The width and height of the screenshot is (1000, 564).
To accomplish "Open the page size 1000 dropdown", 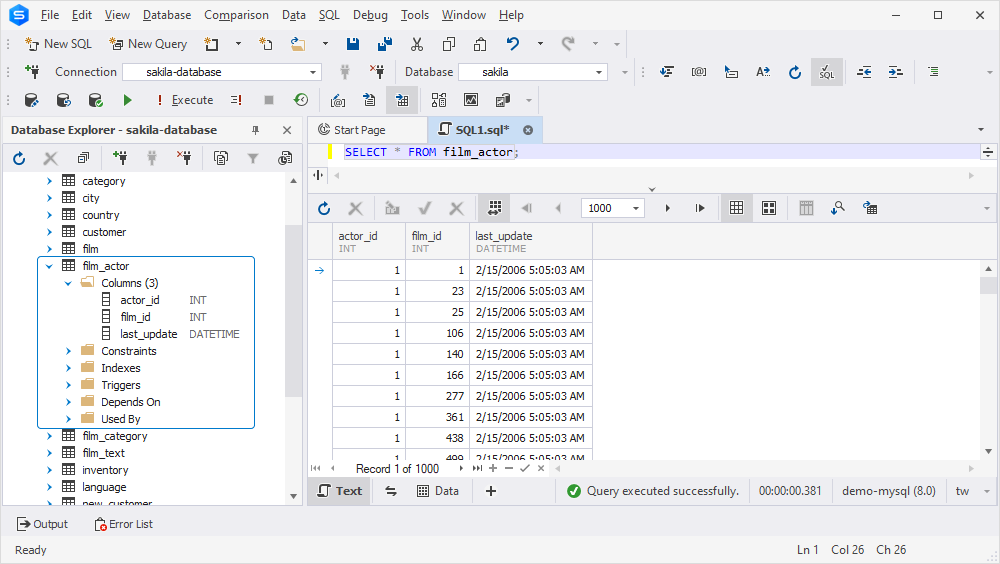I will pyautogui.click(x=636, y=208).
